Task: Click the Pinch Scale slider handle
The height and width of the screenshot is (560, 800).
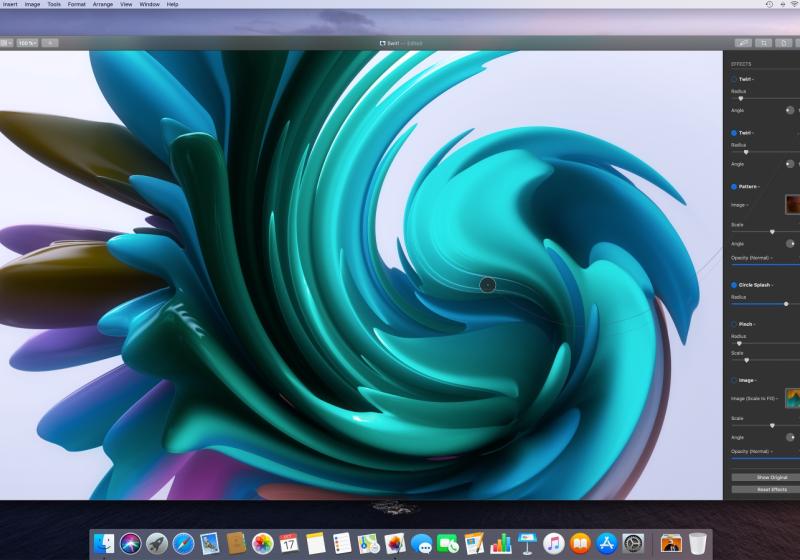Action: [x=746, y=360]
